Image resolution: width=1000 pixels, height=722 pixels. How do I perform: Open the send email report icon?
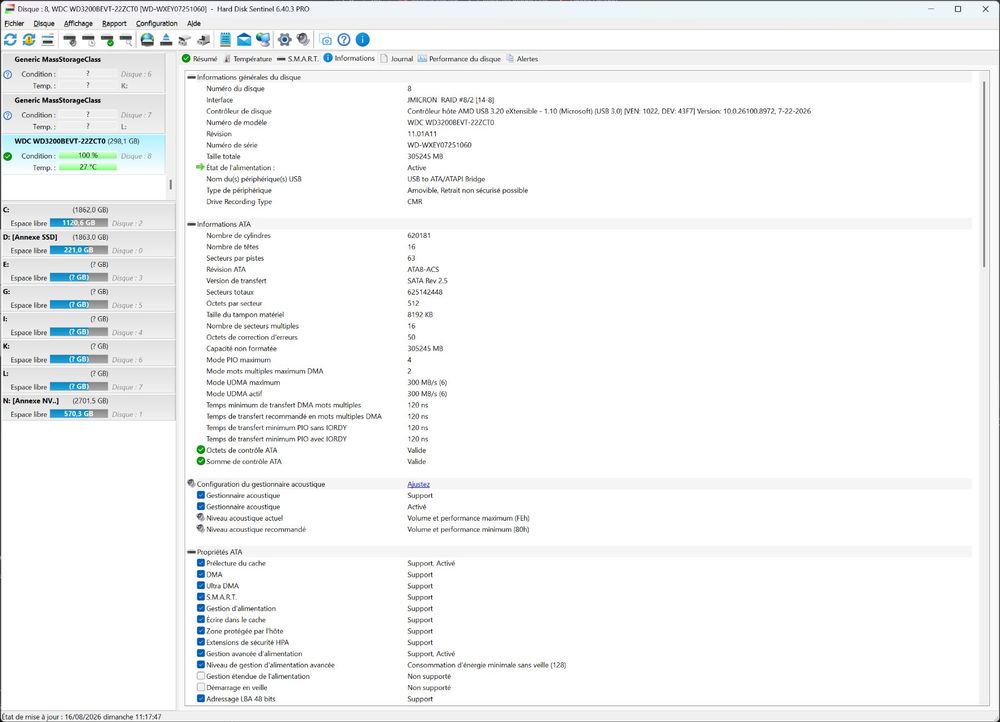(244, 40)
